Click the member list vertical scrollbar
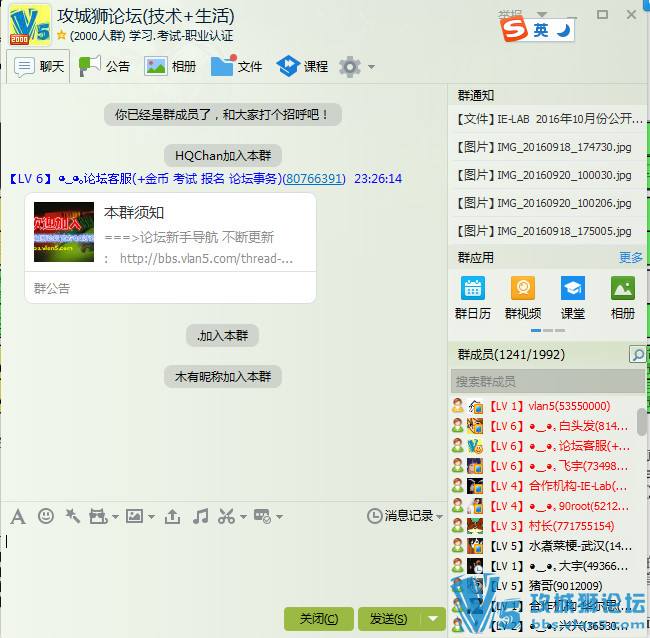650x638 pixels. tap(641, 424)
